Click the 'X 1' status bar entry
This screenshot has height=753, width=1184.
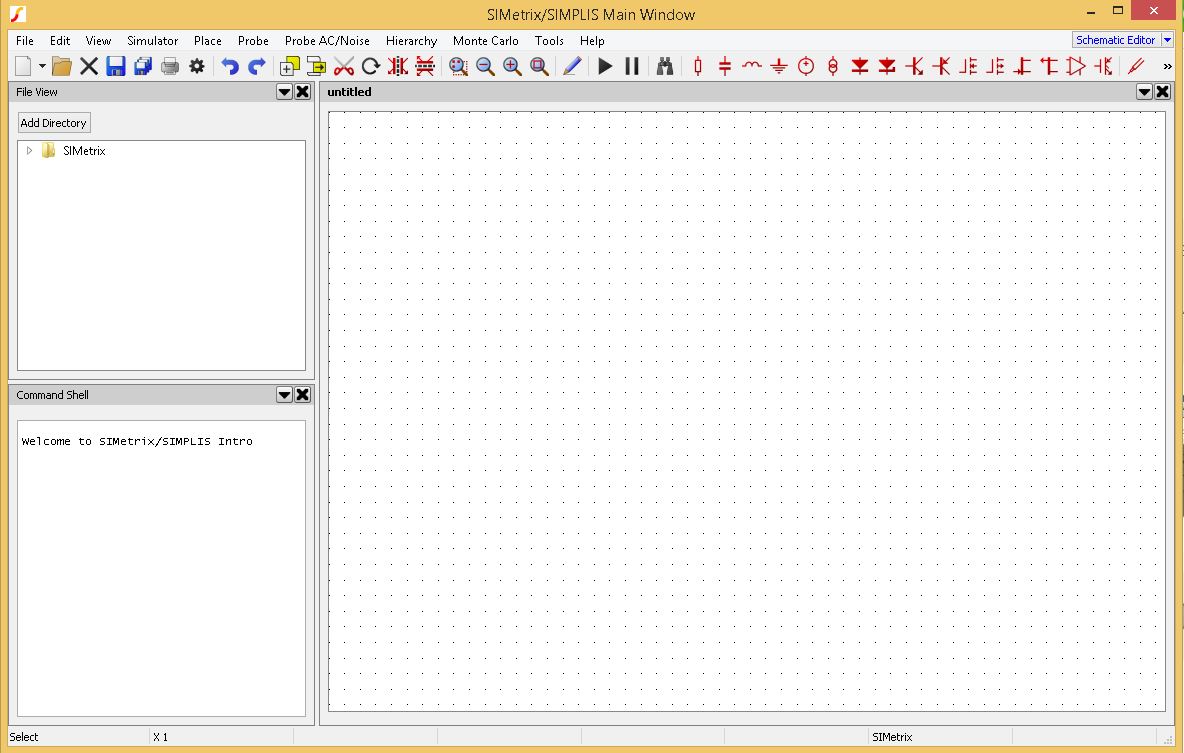click(160, 737)
